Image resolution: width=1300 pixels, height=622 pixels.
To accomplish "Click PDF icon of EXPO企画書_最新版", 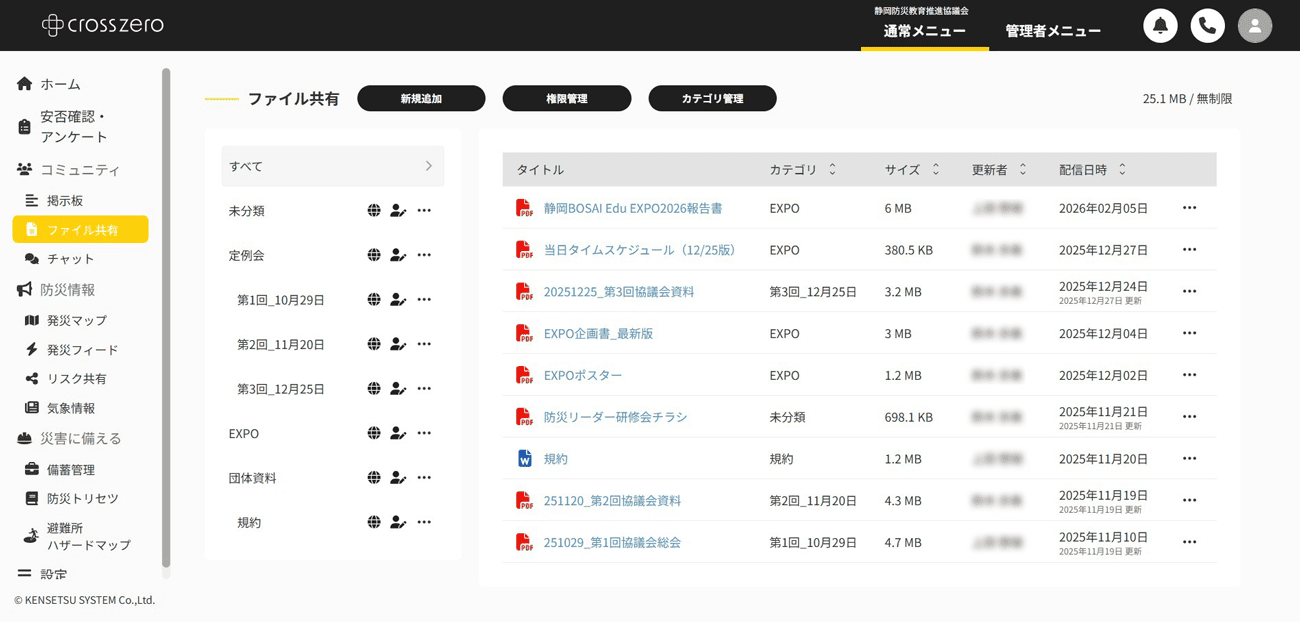I will [524, 333].
